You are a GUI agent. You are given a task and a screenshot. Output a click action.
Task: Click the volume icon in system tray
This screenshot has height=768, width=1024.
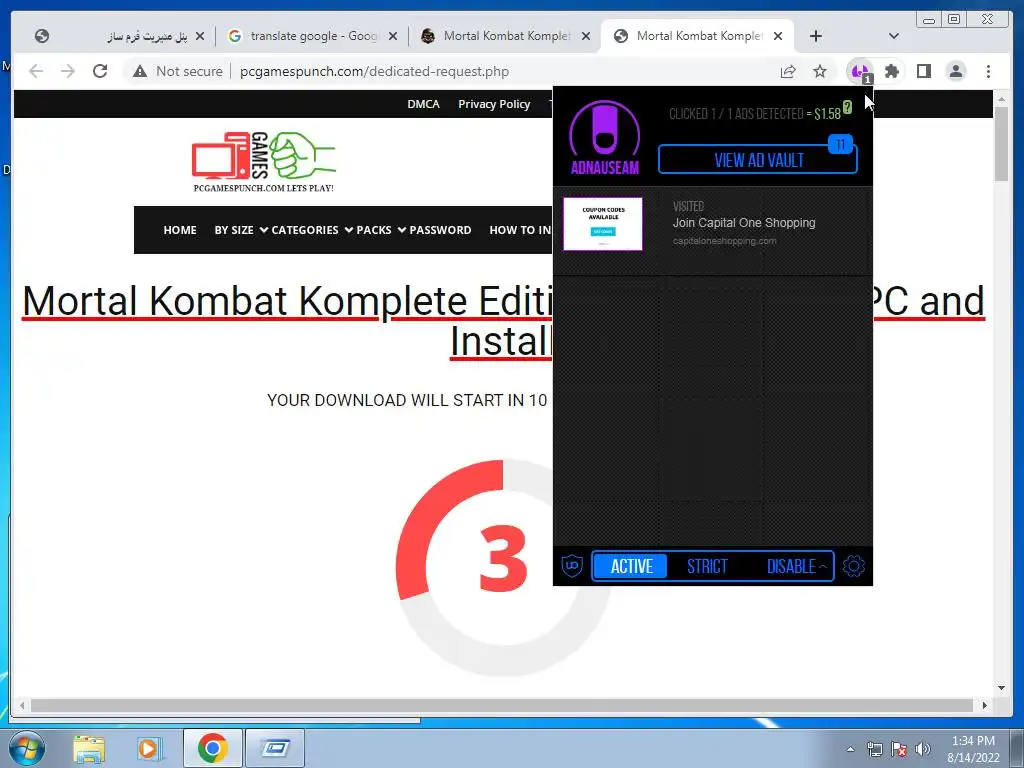click(x=923, y=749)
